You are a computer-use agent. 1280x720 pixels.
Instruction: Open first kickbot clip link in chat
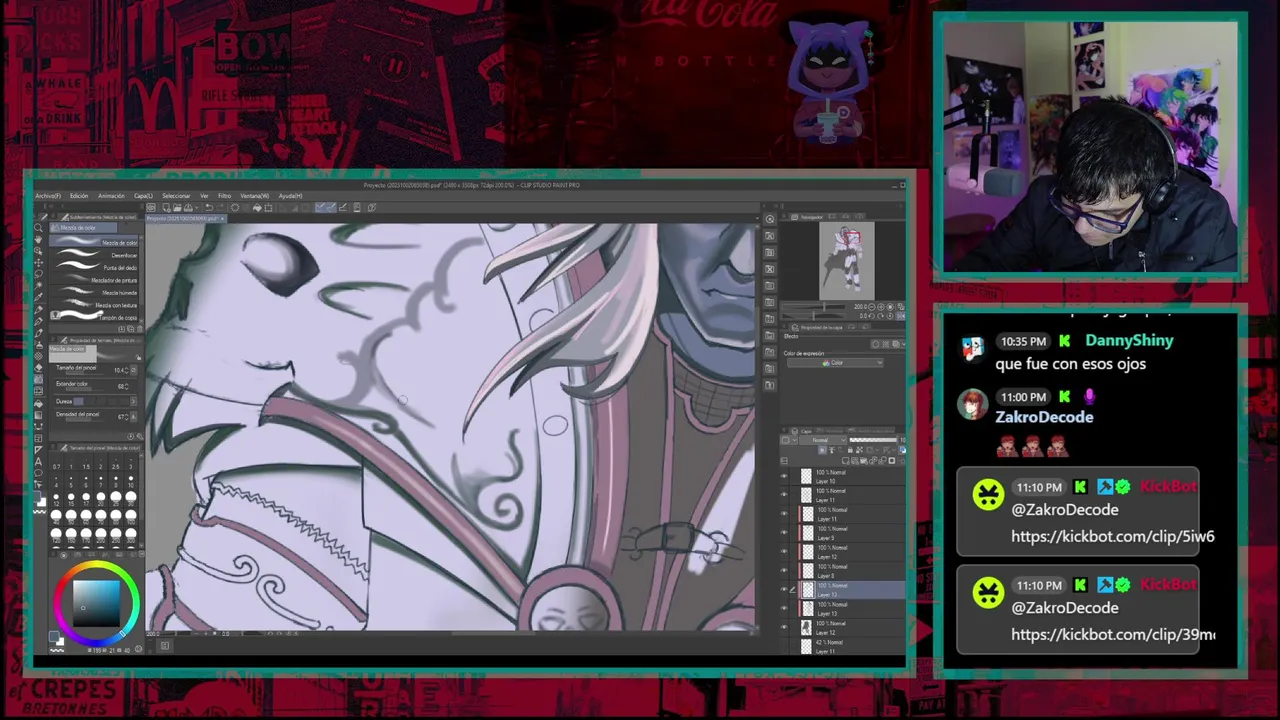tap(1113, 536)
